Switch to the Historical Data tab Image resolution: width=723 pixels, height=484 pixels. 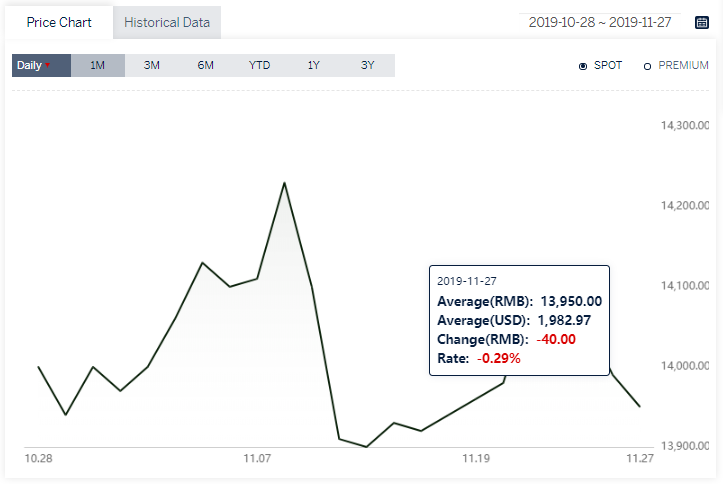167,23
